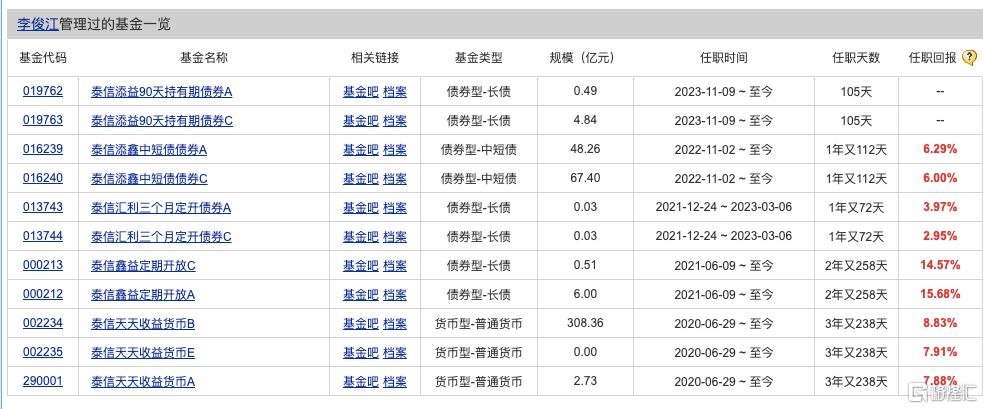Viewport: 983px width, 409px height.
Task: Click the 基金代码 column header
Action: 43,58
